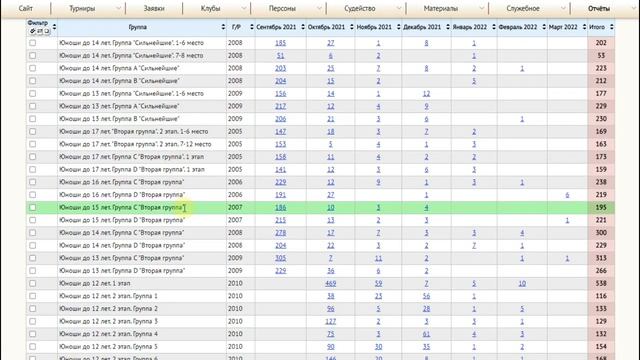640x360 pixels.
Task: Open the 56 link for 2 этап Группа 1
Action: (x=426, y=296)
